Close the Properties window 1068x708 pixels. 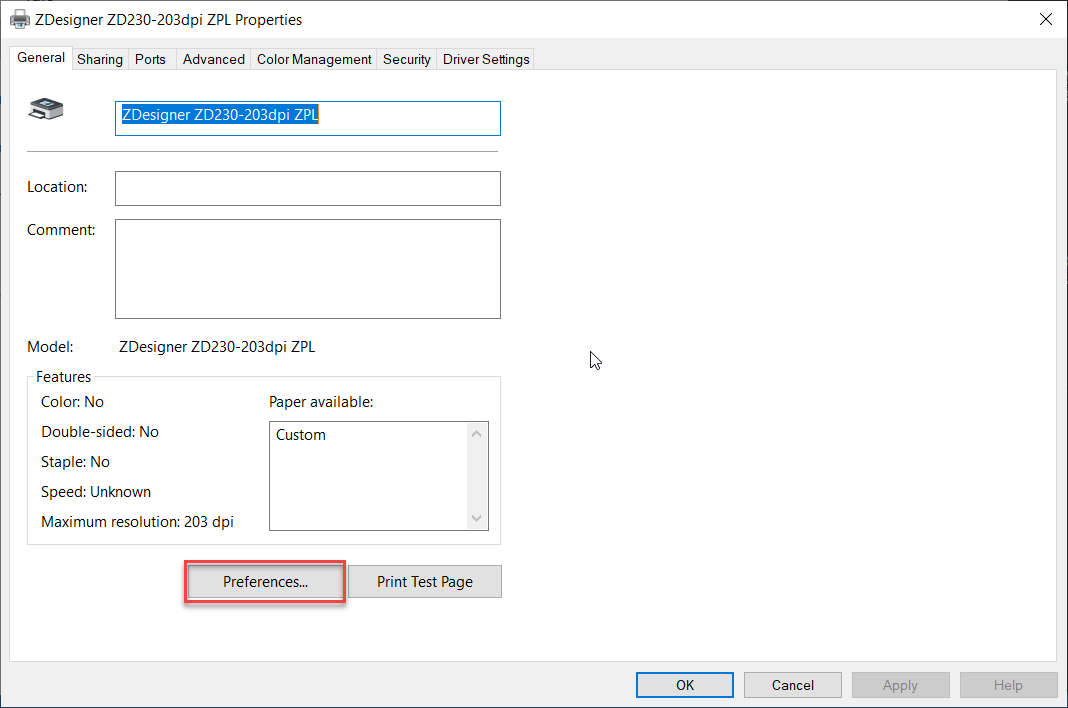(1046, 19)
